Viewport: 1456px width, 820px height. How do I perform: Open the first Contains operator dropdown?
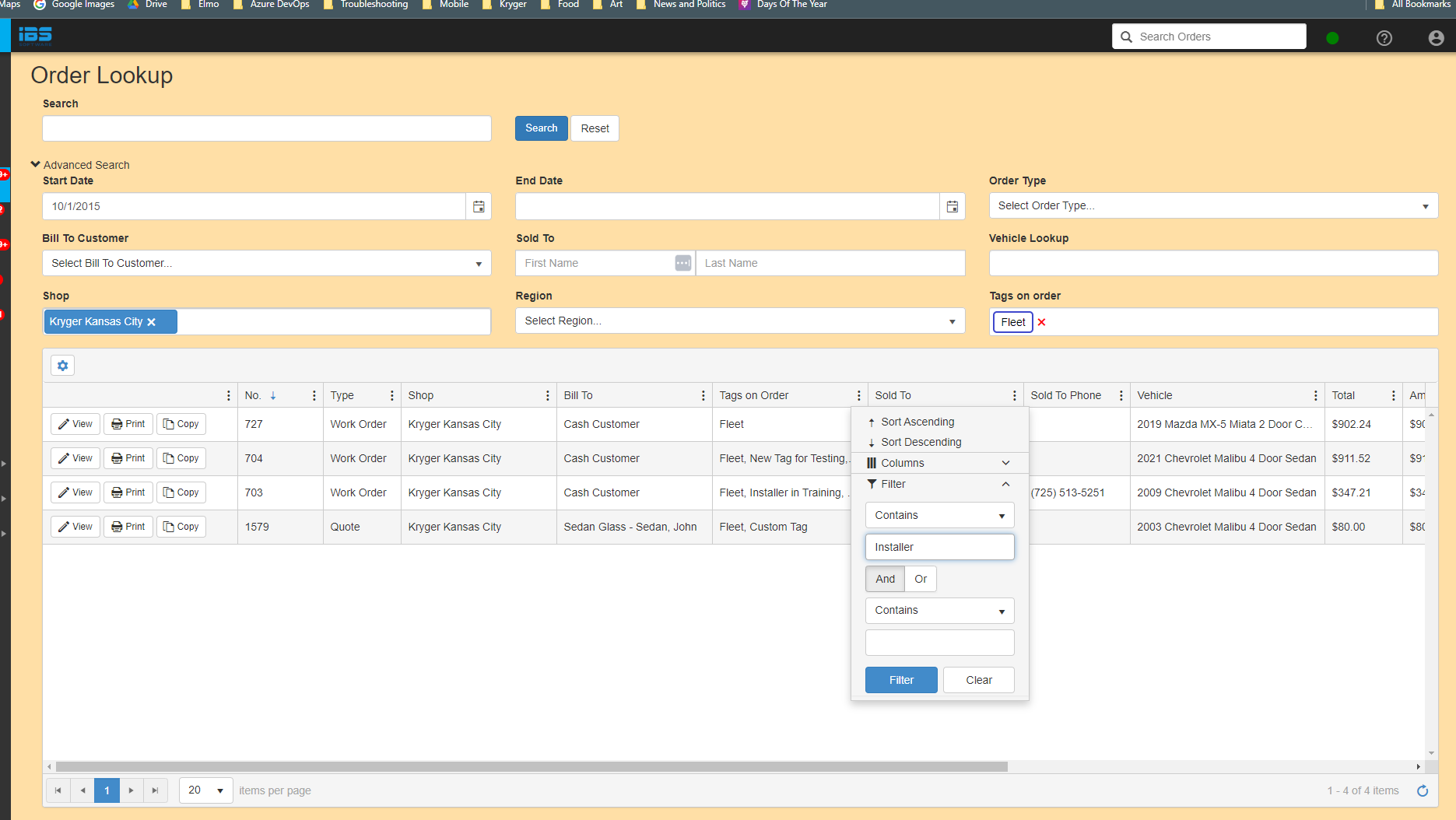(x=939, y=515)
